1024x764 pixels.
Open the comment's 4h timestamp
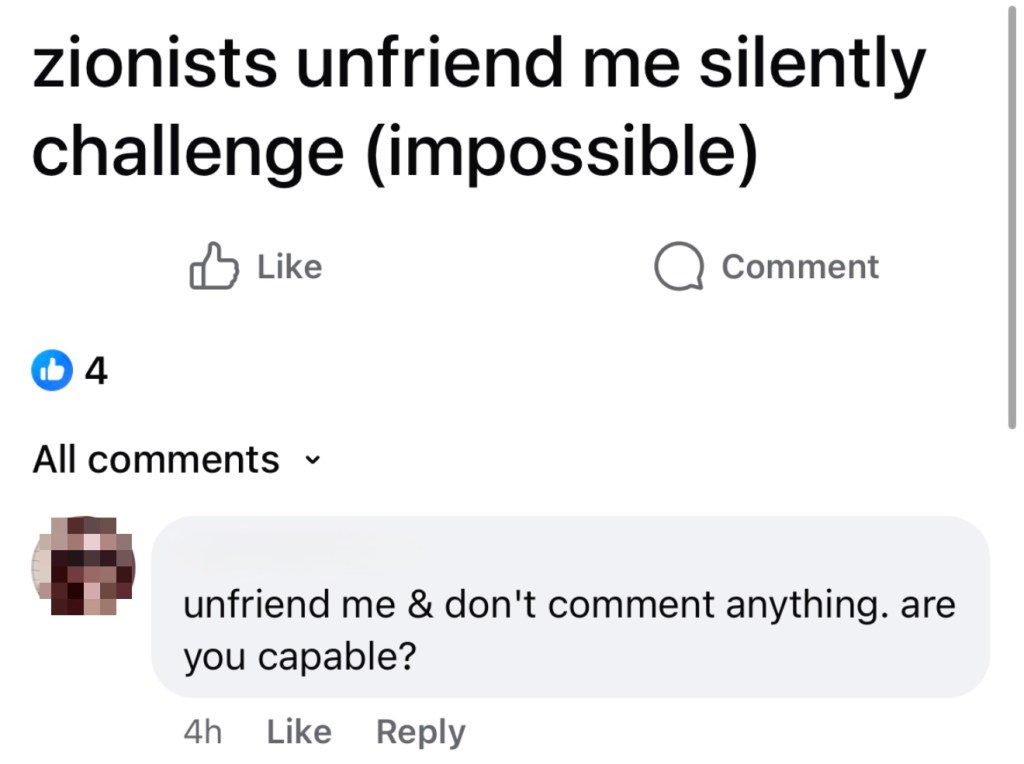click(x=202, y=732)
